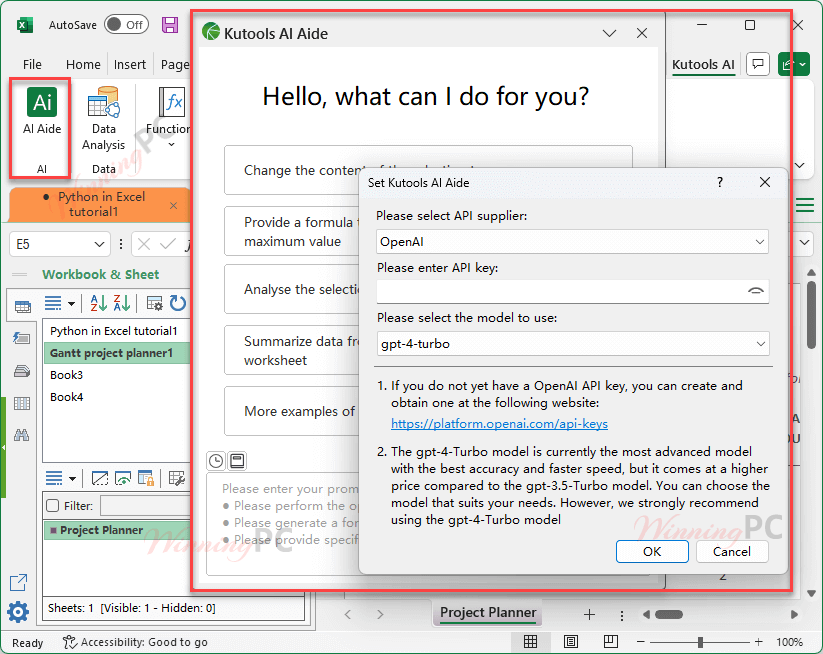The width and height of the screenshot is (823, 654).
Task: Expand the Share button dropdown arrow
Action: click(803, 64)
